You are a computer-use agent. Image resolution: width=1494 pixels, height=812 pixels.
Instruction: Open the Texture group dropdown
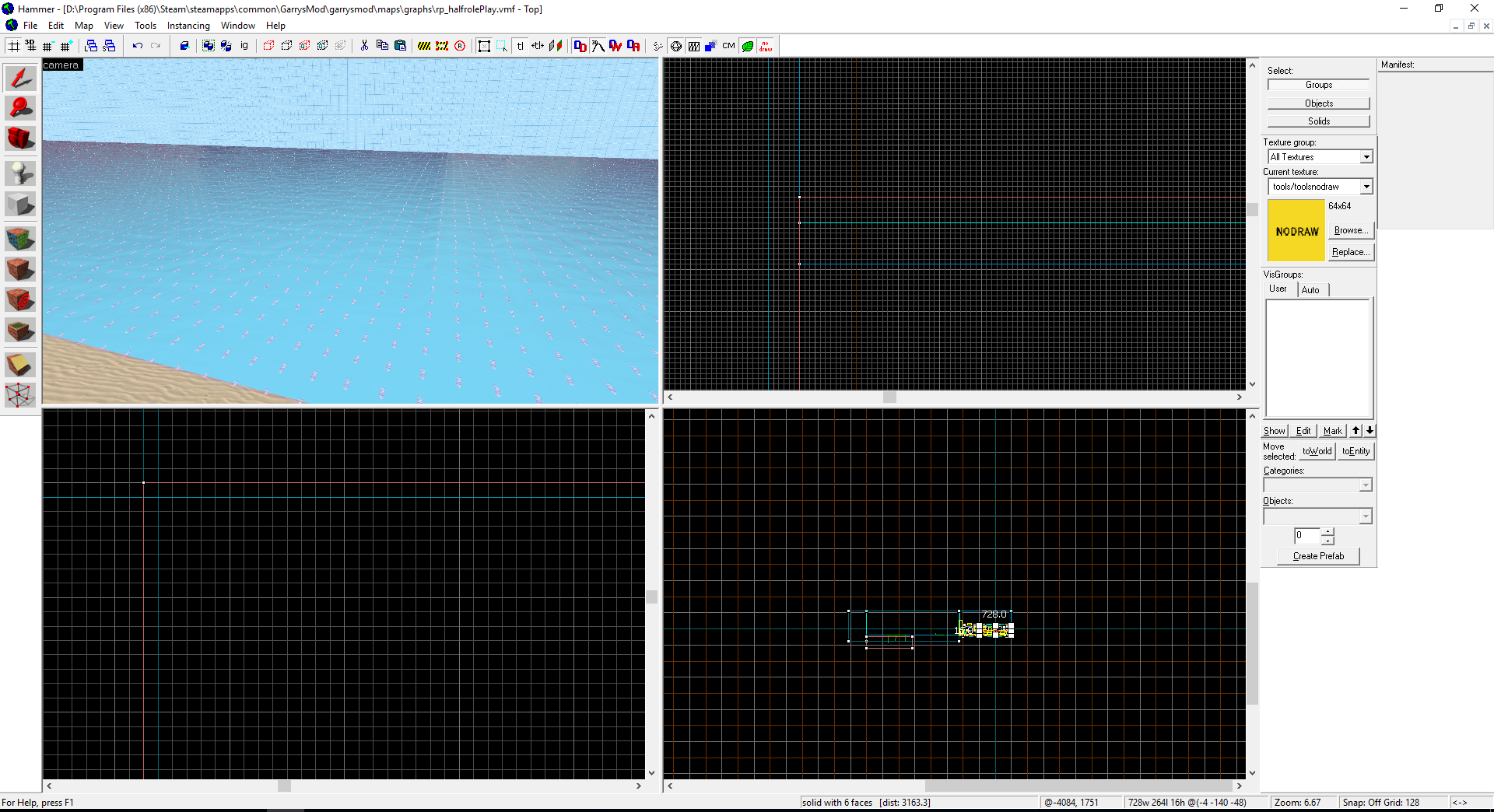(x=1366, y=157)
